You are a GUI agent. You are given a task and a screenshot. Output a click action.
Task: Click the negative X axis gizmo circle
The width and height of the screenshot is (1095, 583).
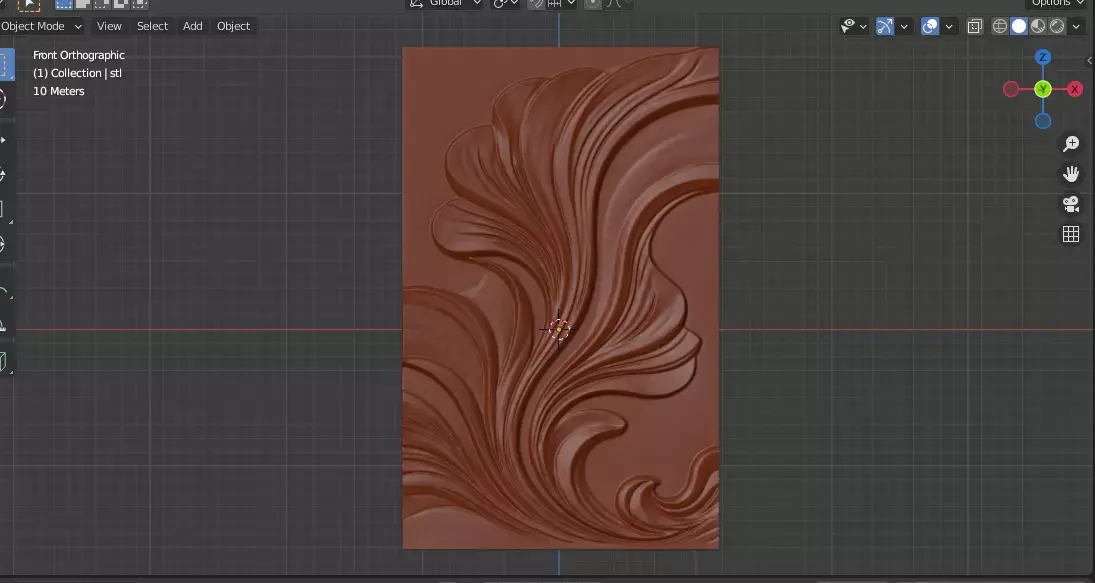click(x=1011, y=89)
